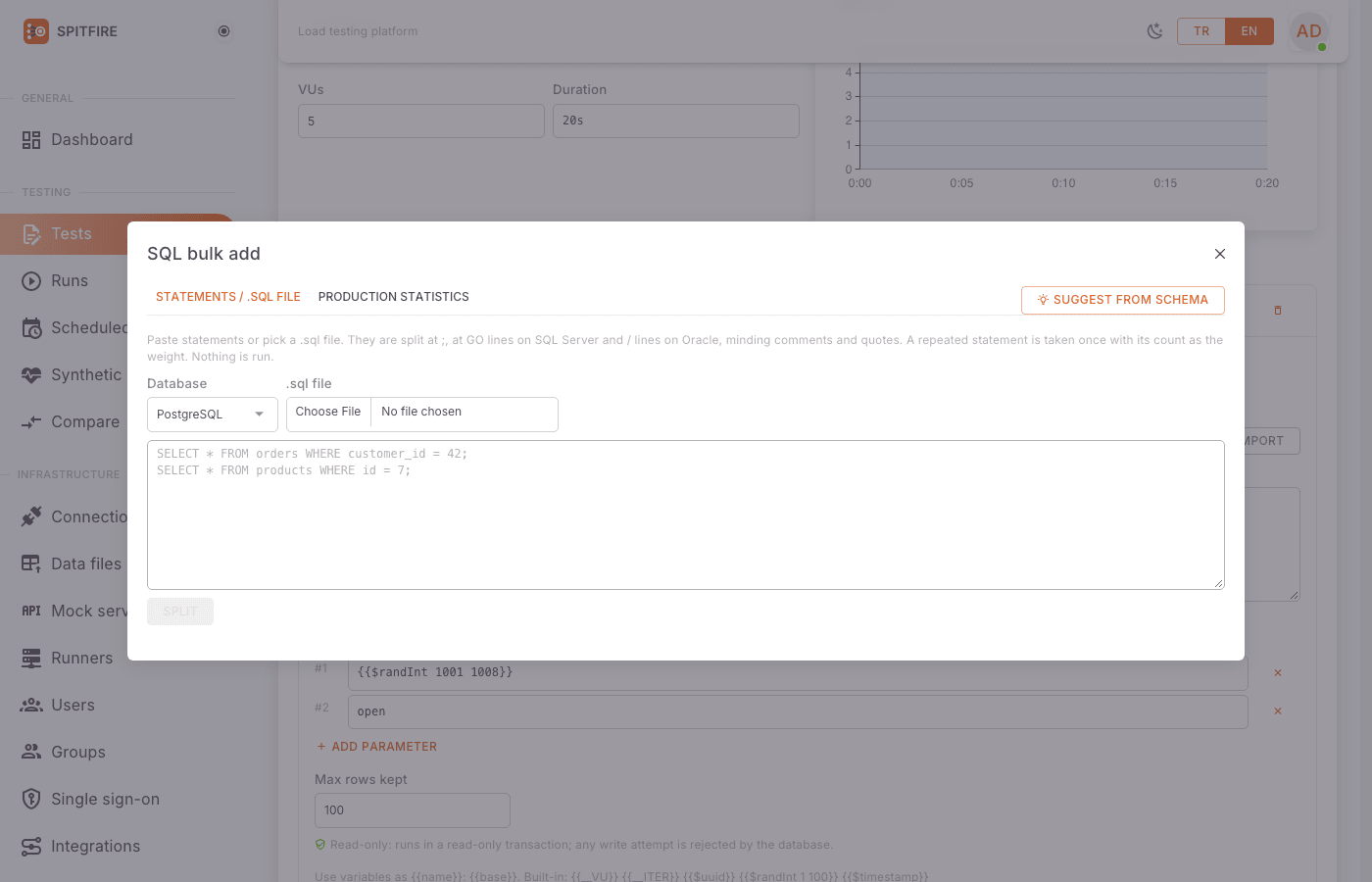Click the VUs input field

tap(421, 122)
